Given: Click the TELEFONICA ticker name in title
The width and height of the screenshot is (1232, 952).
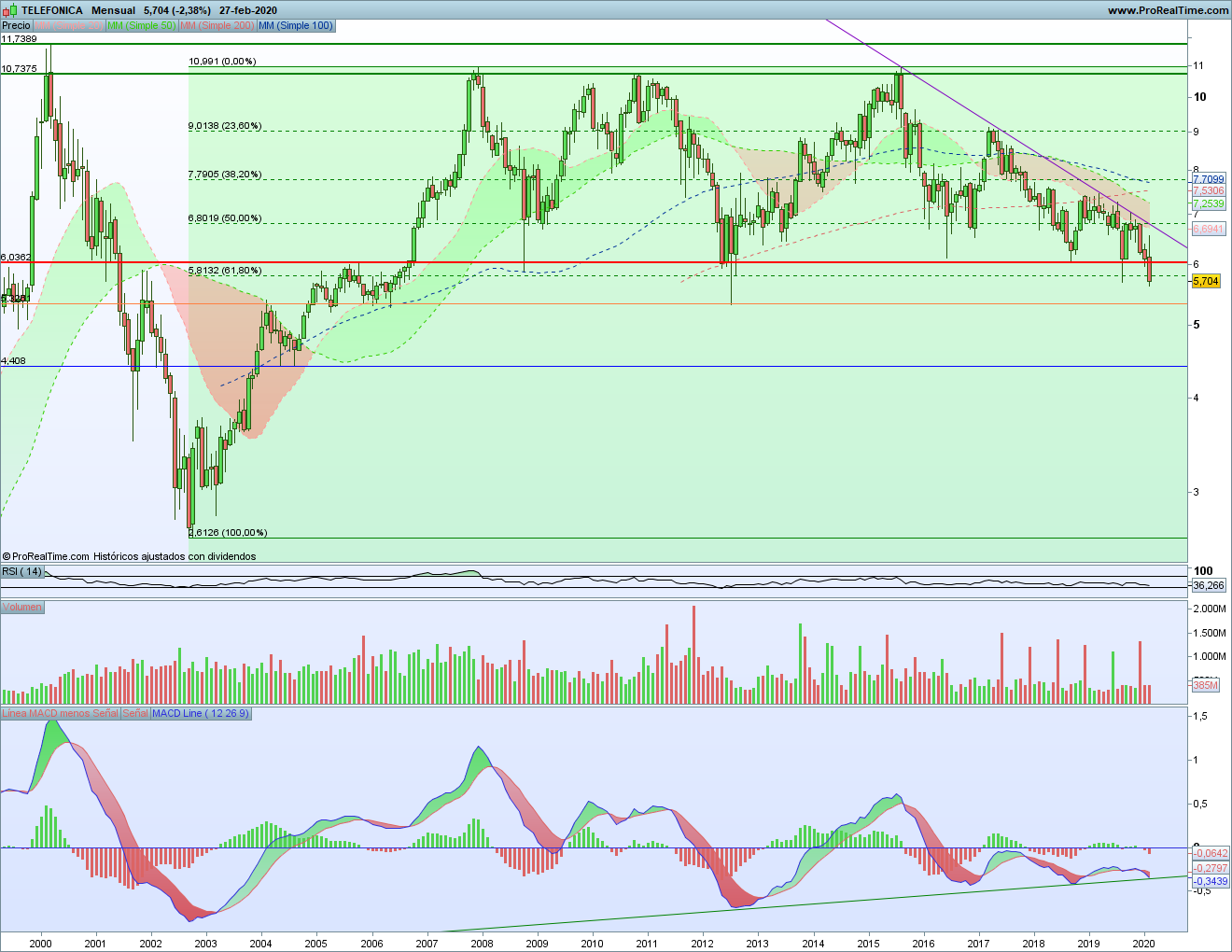Looking at the screenshot, I should point(52,10).
